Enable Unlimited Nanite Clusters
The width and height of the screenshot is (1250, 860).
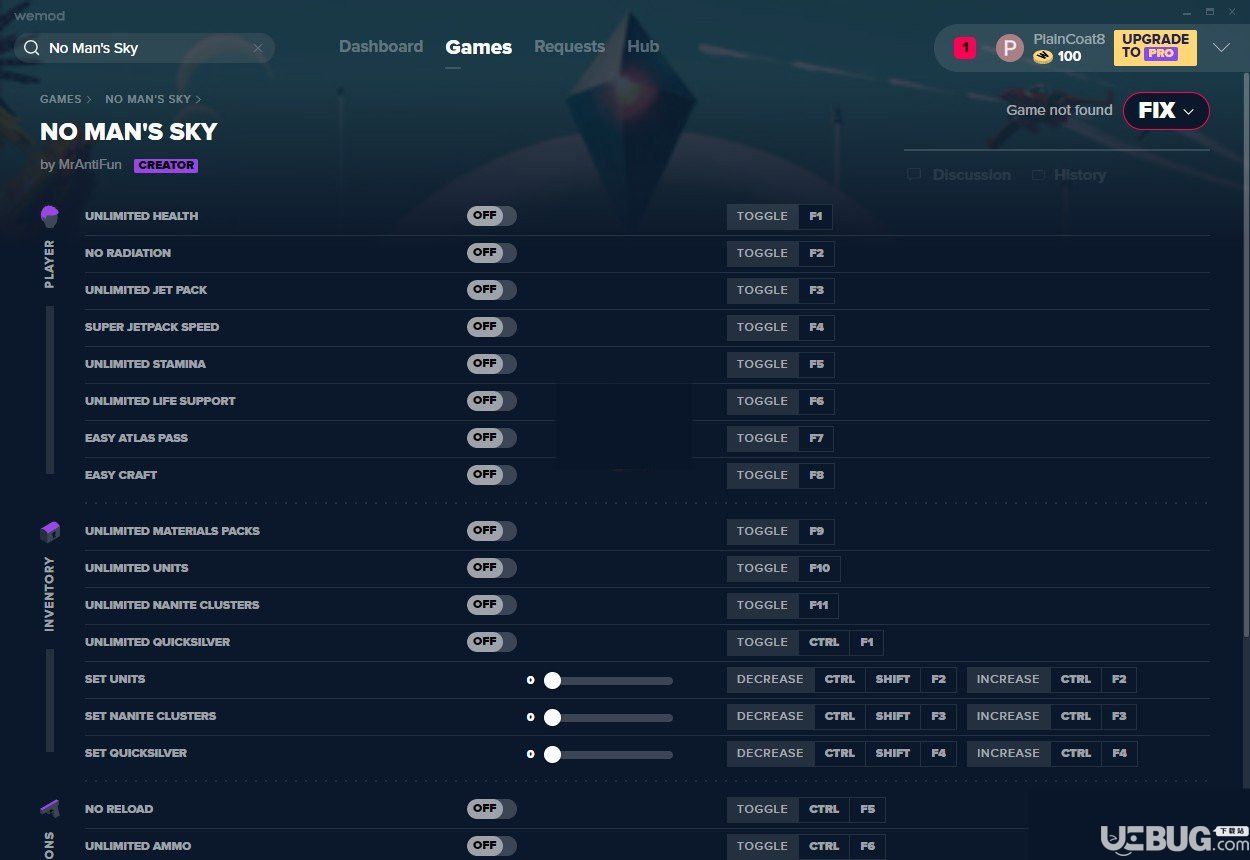(492, 605)
